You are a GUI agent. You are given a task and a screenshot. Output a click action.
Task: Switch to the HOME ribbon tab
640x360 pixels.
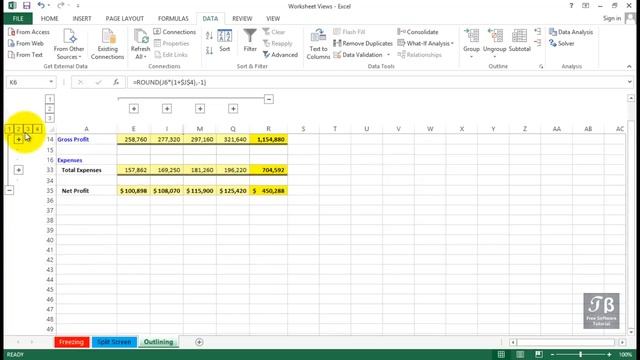[x=49, y=19]
